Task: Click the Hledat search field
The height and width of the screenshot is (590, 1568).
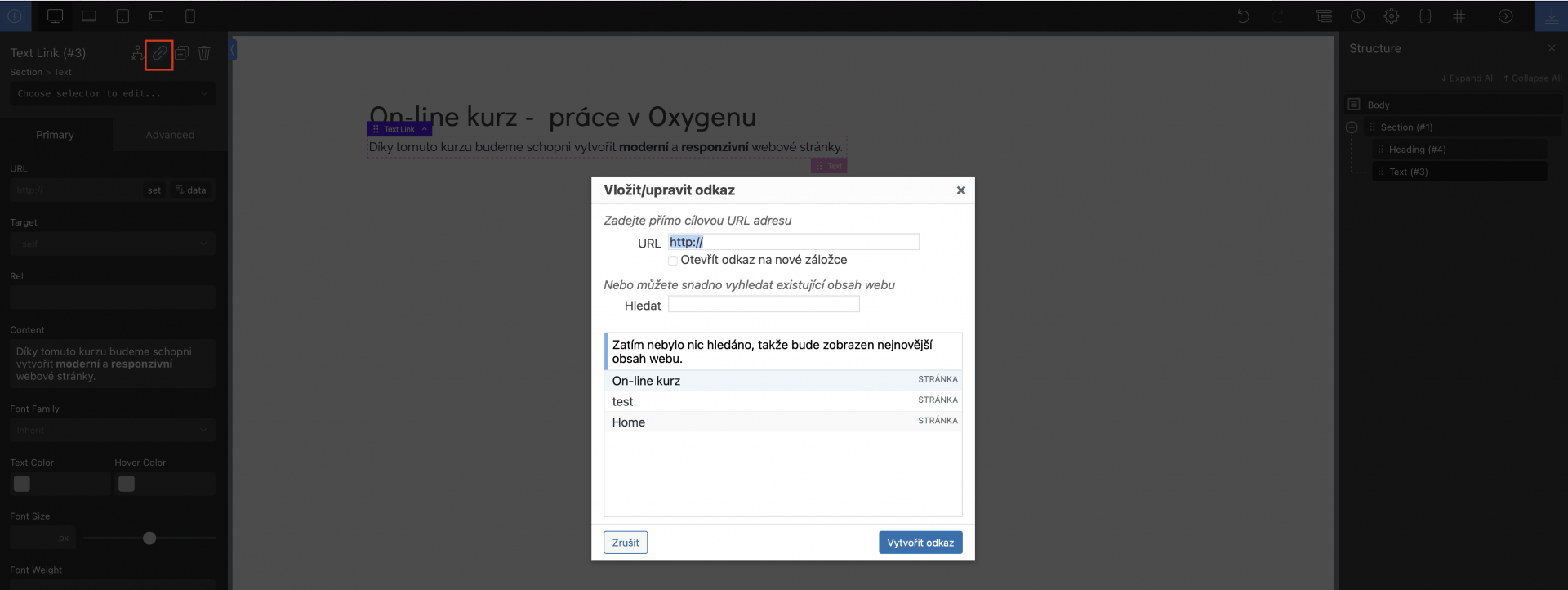Action: [x=764, y=304]
